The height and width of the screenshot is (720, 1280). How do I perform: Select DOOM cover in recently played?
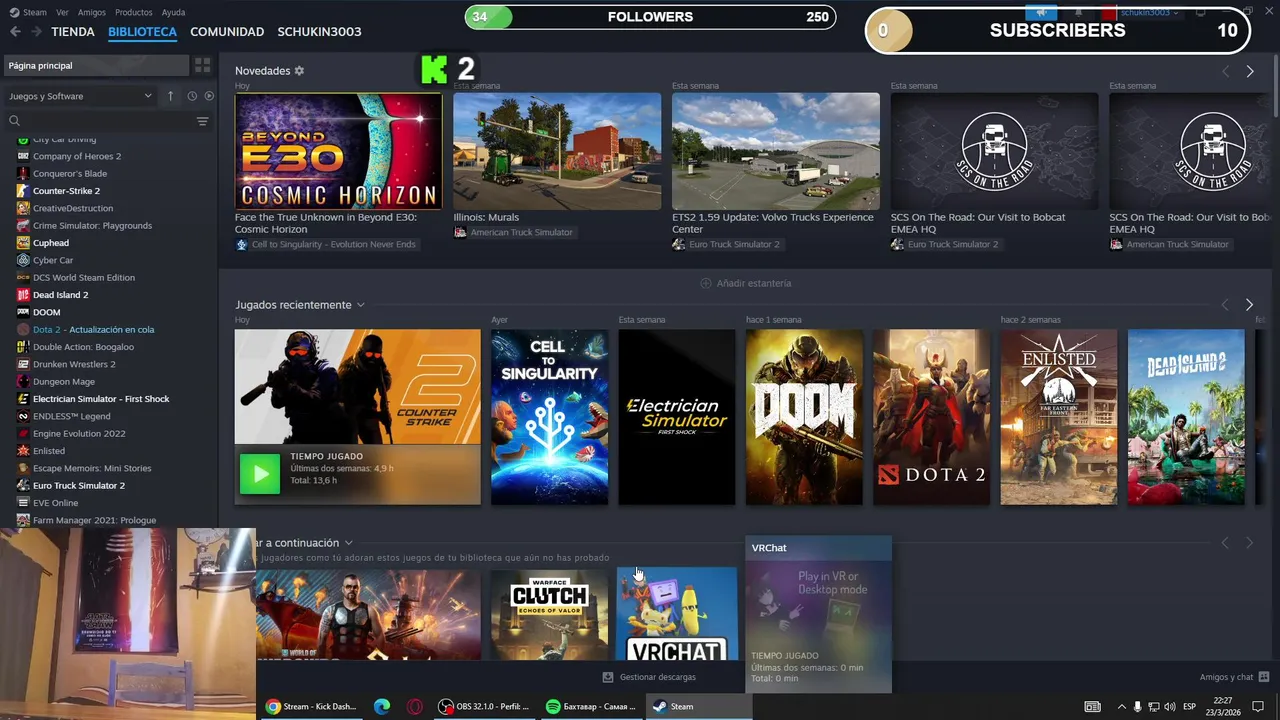[804, 417]
